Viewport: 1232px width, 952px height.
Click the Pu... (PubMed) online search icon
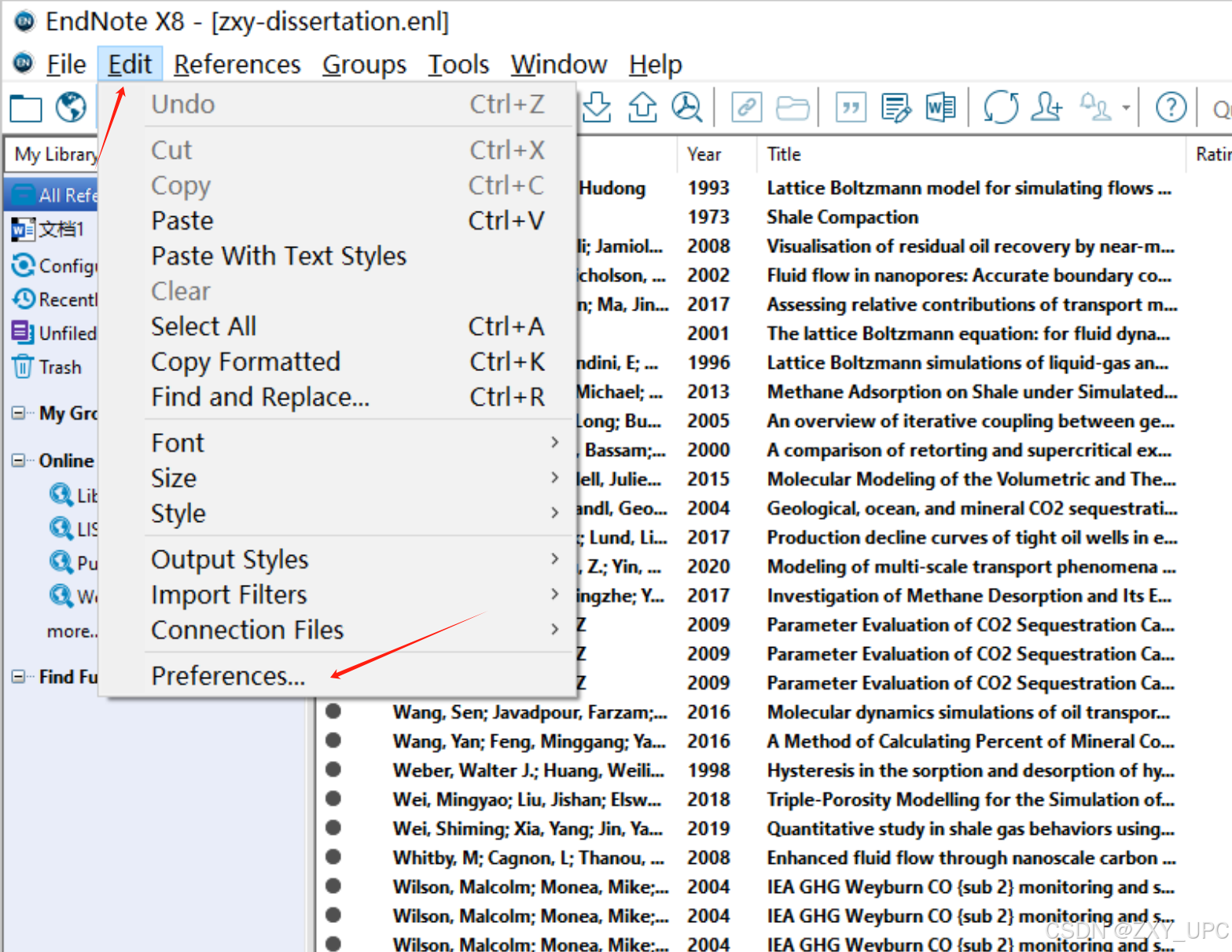pyautogui.click(x=61, y=562)
